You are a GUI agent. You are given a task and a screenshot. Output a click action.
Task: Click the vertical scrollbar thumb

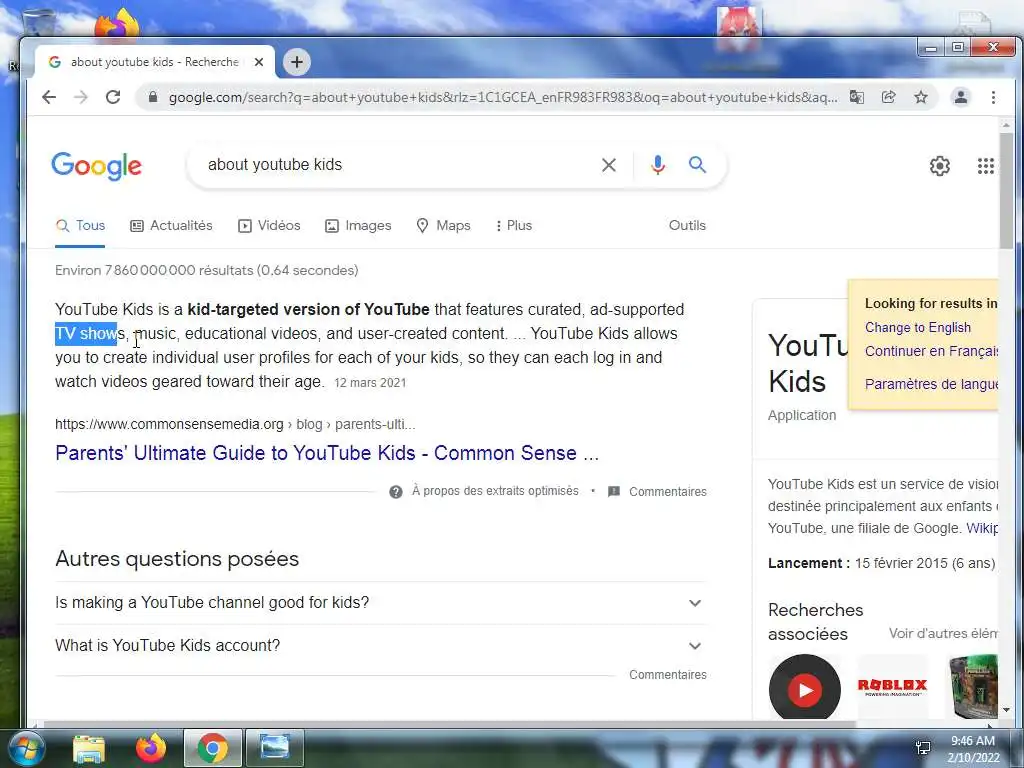tap(1006, 191)
